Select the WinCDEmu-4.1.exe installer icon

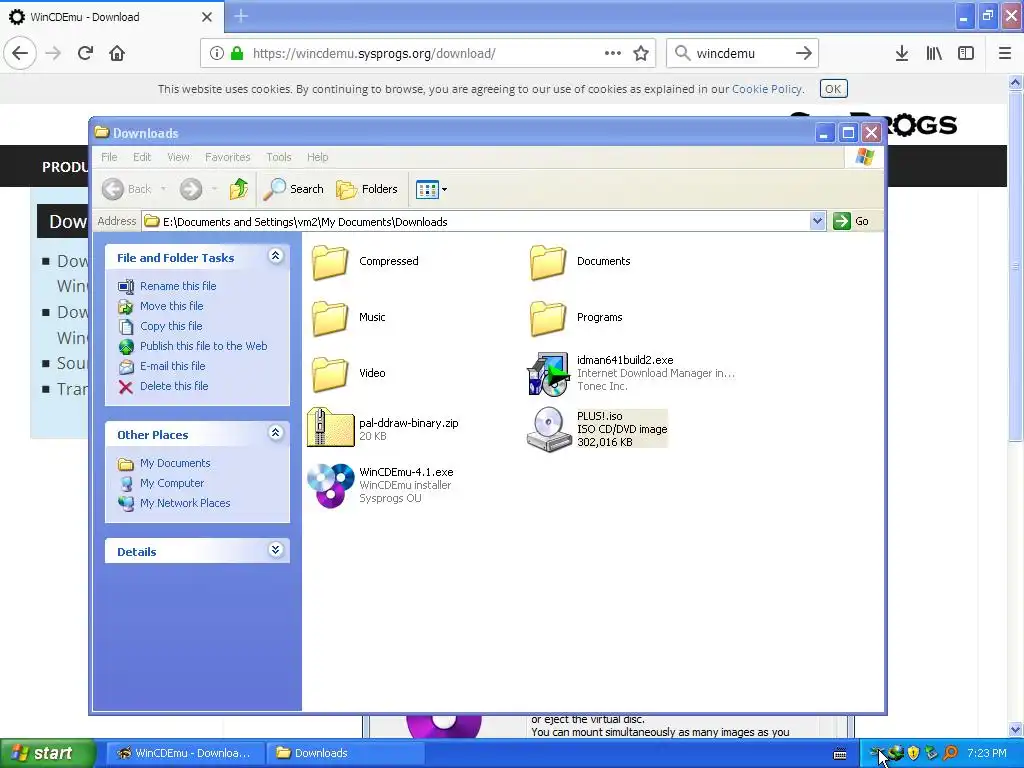click(330, 485)
